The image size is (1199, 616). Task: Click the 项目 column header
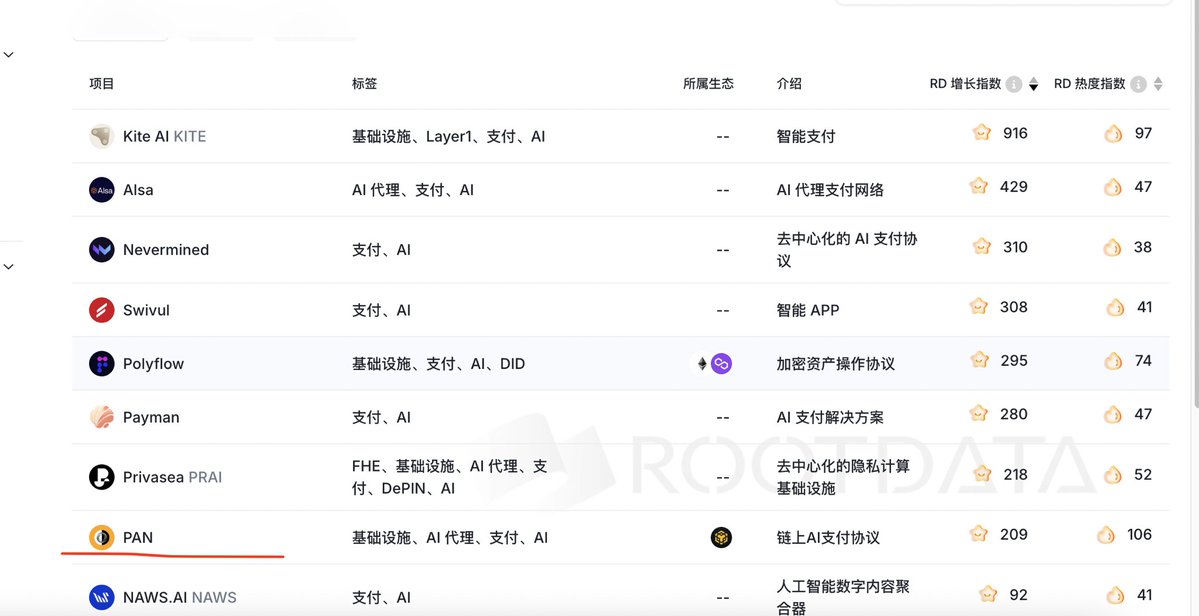pos(102,84)
